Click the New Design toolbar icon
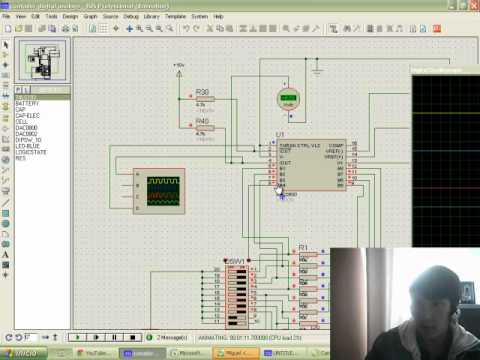The image size is (480, 360). 8,29
